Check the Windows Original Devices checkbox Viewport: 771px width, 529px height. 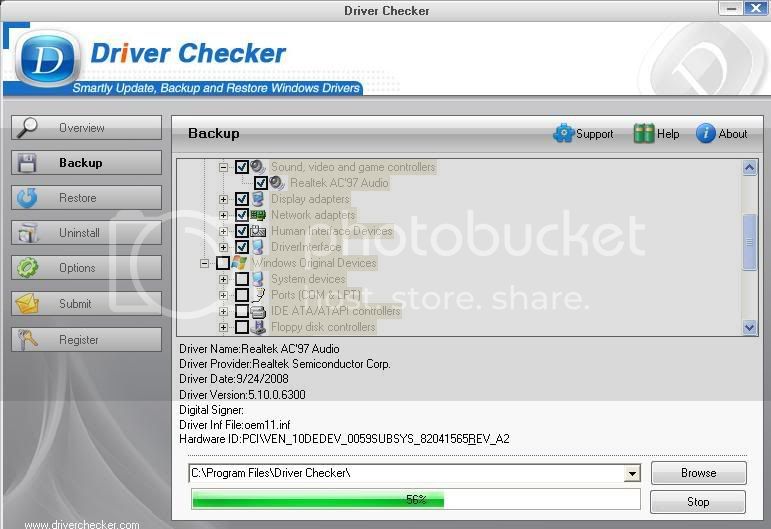(223, 263)
